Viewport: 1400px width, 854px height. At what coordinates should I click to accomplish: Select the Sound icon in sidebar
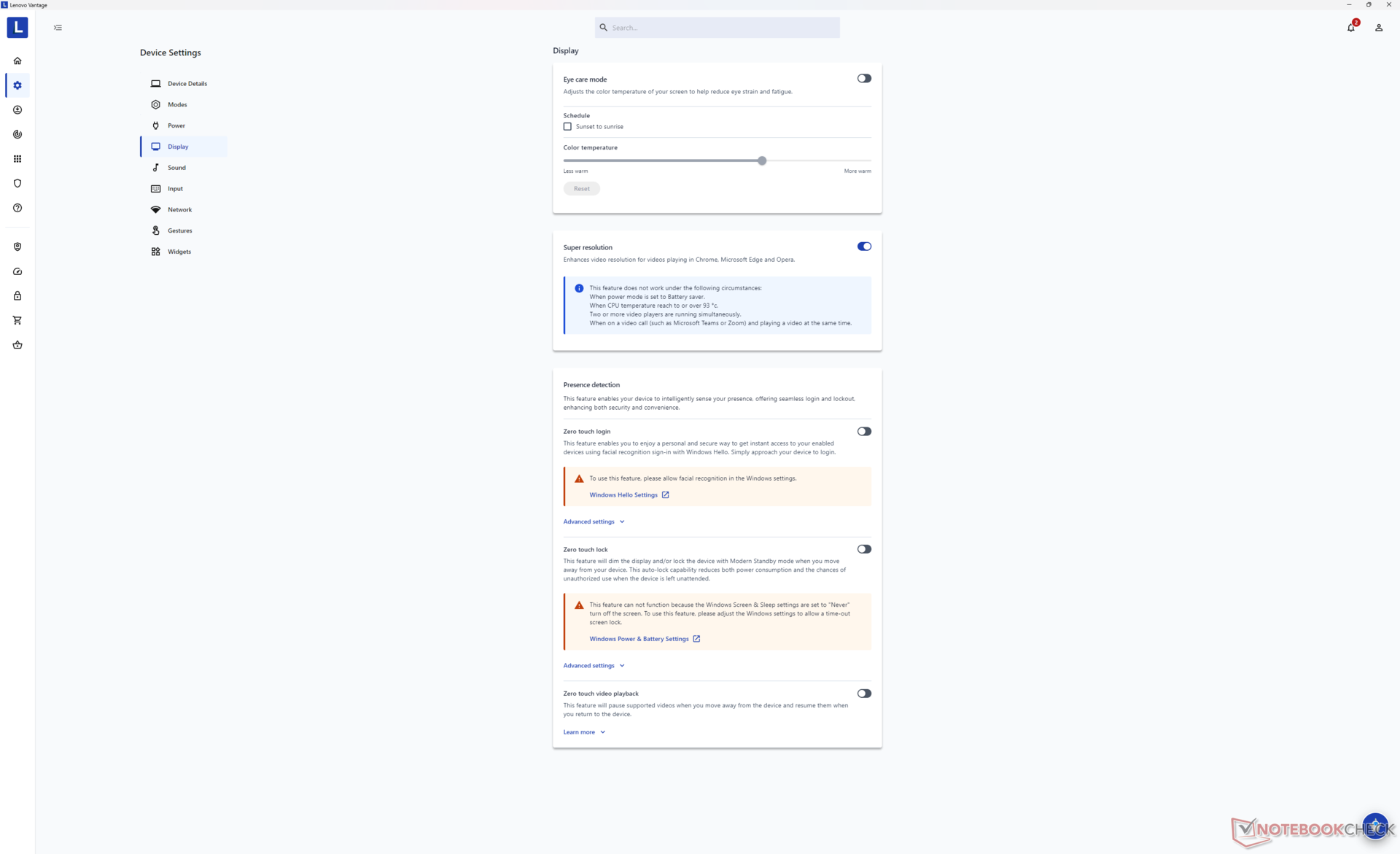coord(155,167)
